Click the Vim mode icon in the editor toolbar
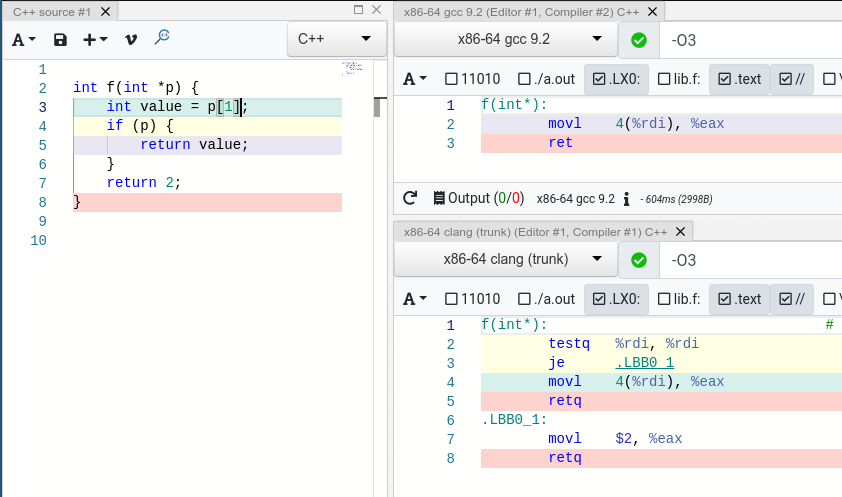842x497 pixels. pos(130,40)
